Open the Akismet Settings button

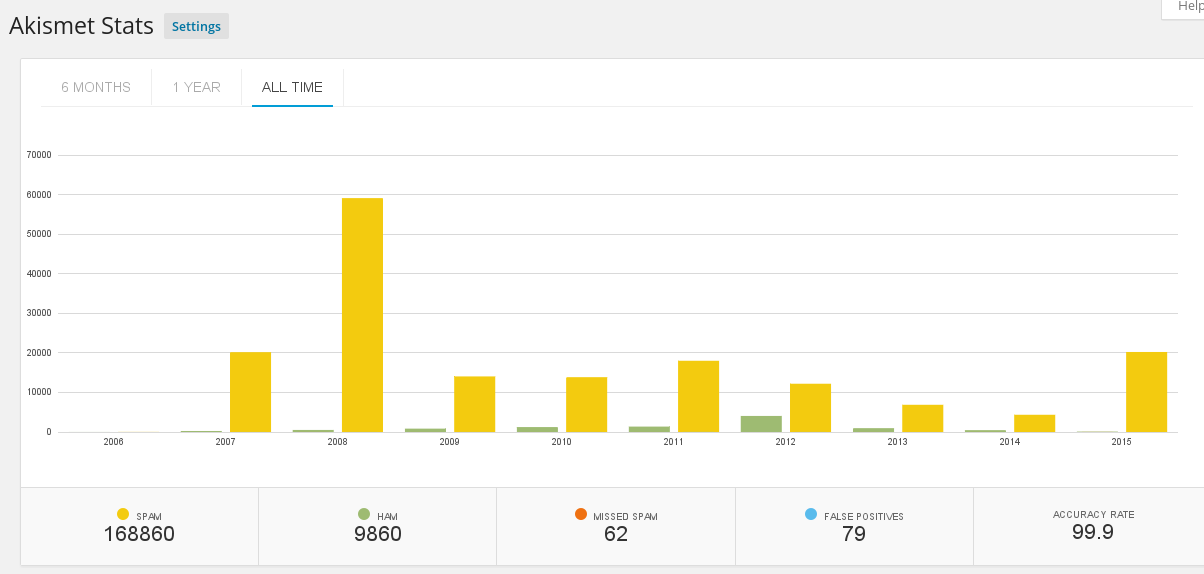click(x=196, y=26)
